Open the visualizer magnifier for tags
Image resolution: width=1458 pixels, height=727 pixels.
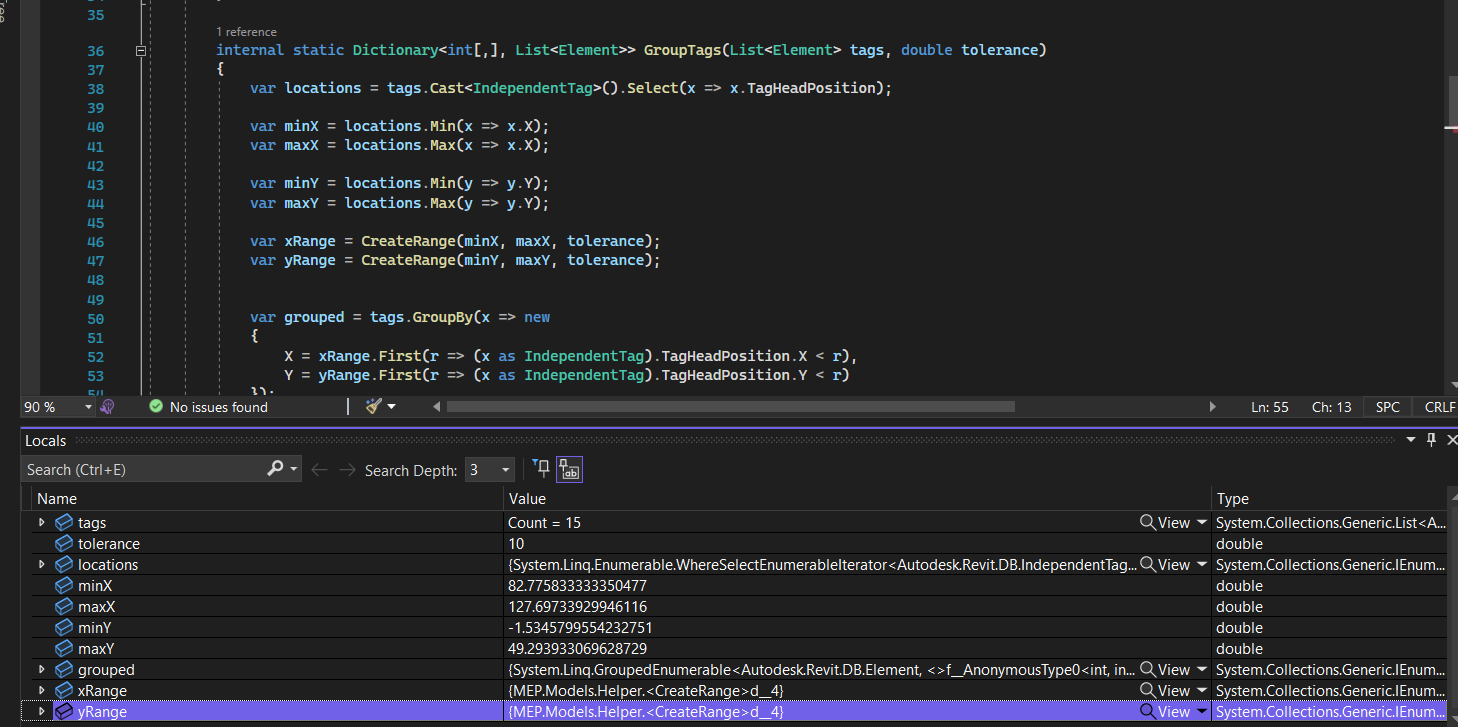pos(1149,523)
